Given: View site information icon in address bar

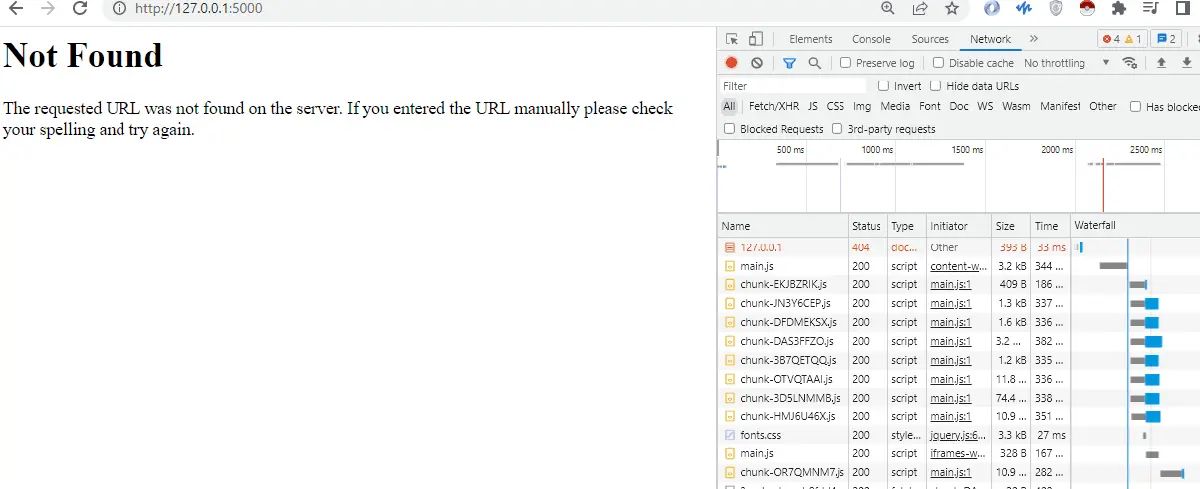Looking at the screenshot, I should click(119, 8).
